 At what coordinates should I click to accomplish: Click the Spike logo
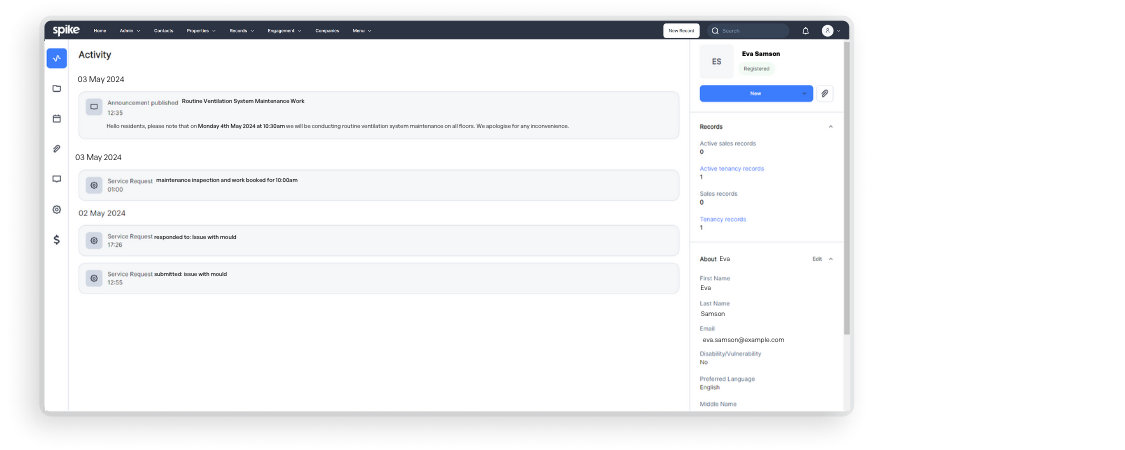coord(66,30)
